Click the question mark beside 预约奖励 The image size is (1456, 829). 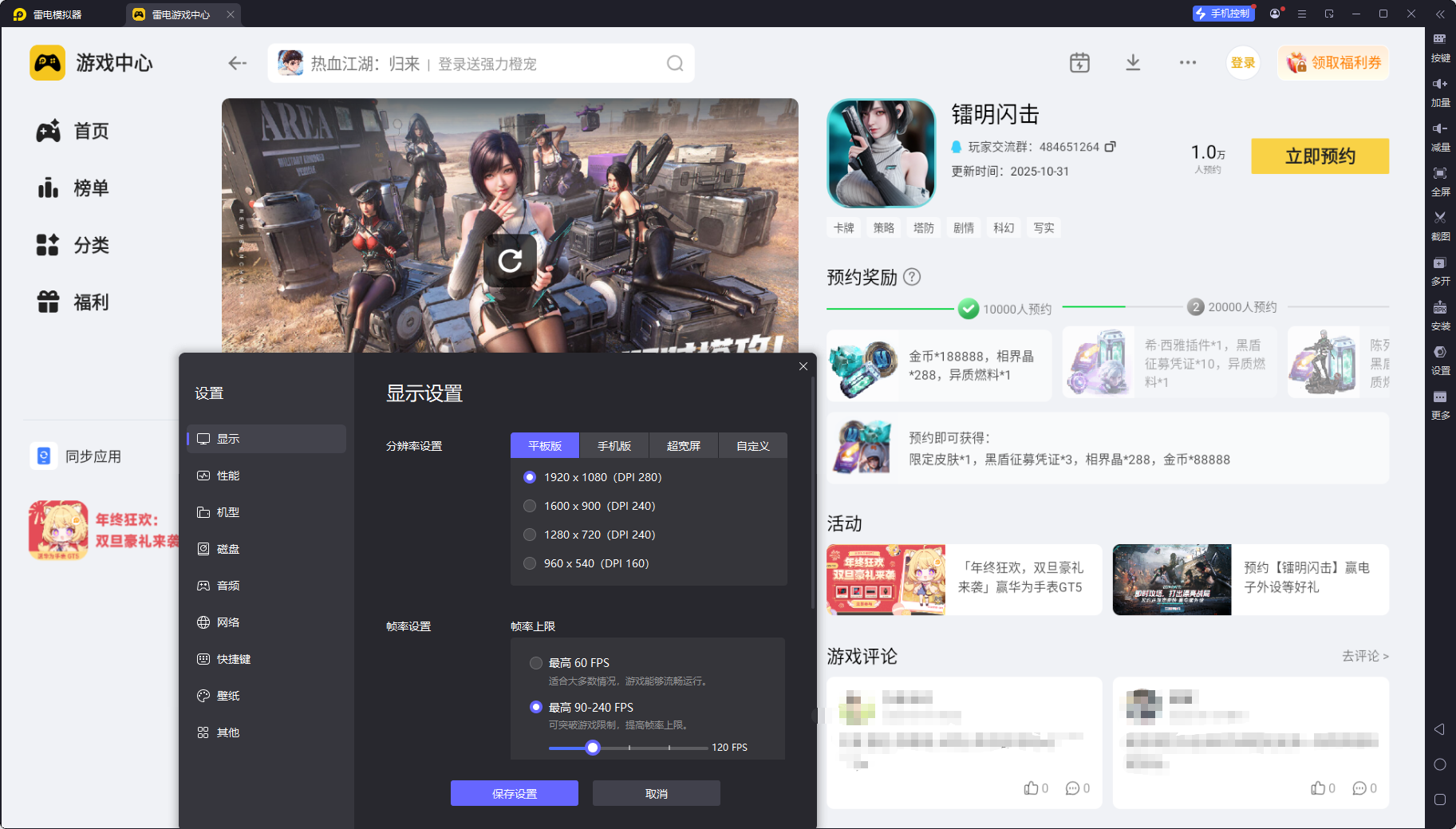912,277
